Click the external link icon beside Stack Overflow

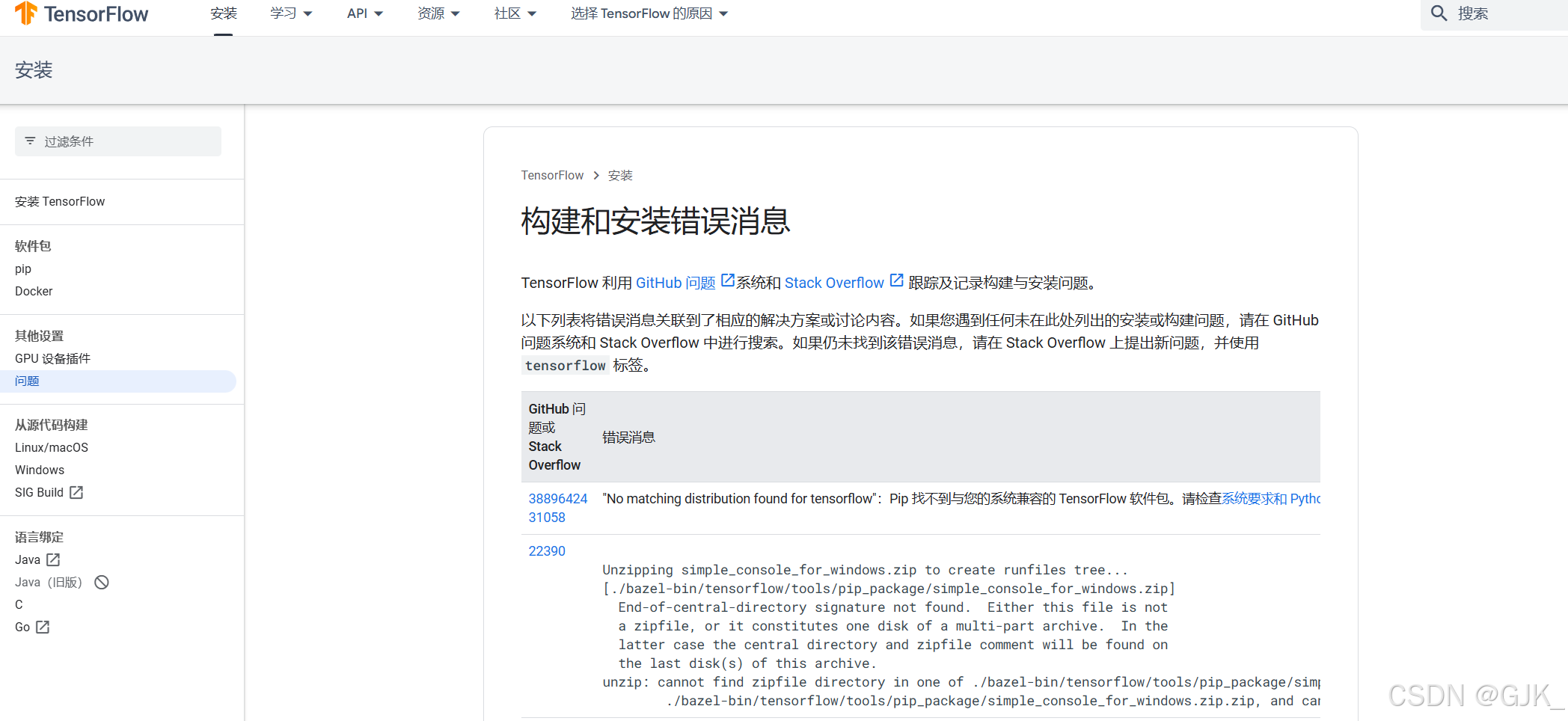click(x=896, y=280)
